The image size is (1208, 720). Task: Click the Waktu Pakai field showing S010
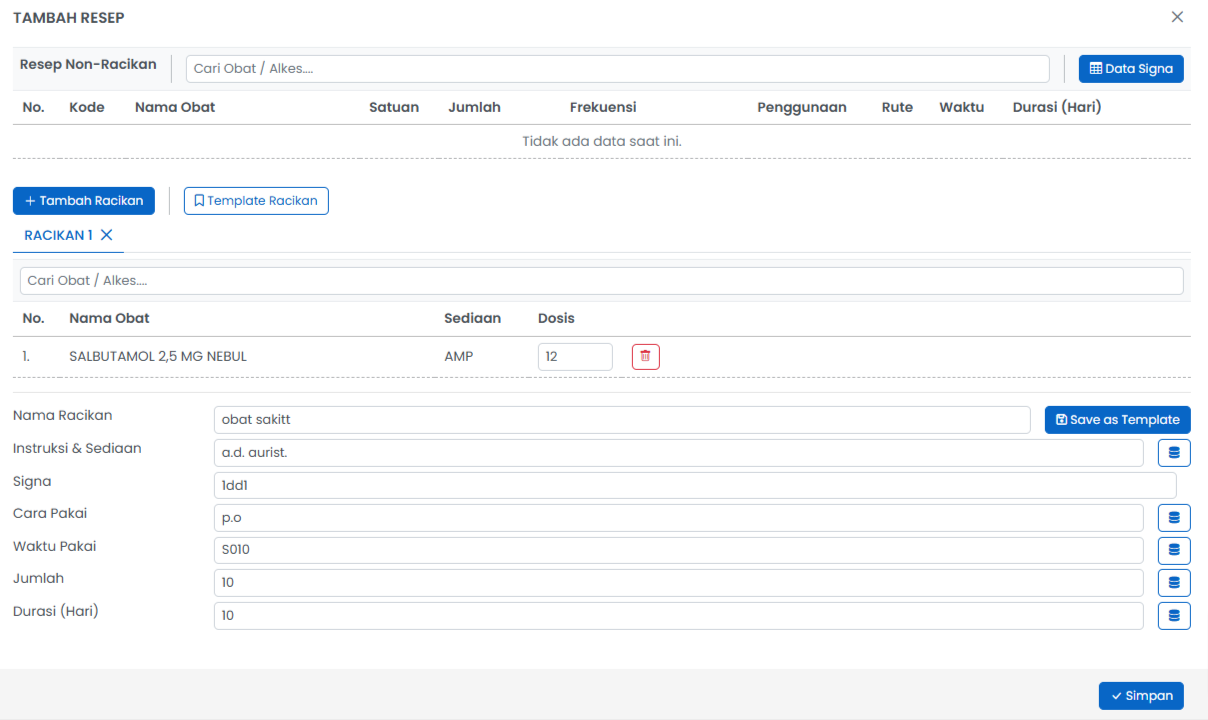tap(678, 550)
